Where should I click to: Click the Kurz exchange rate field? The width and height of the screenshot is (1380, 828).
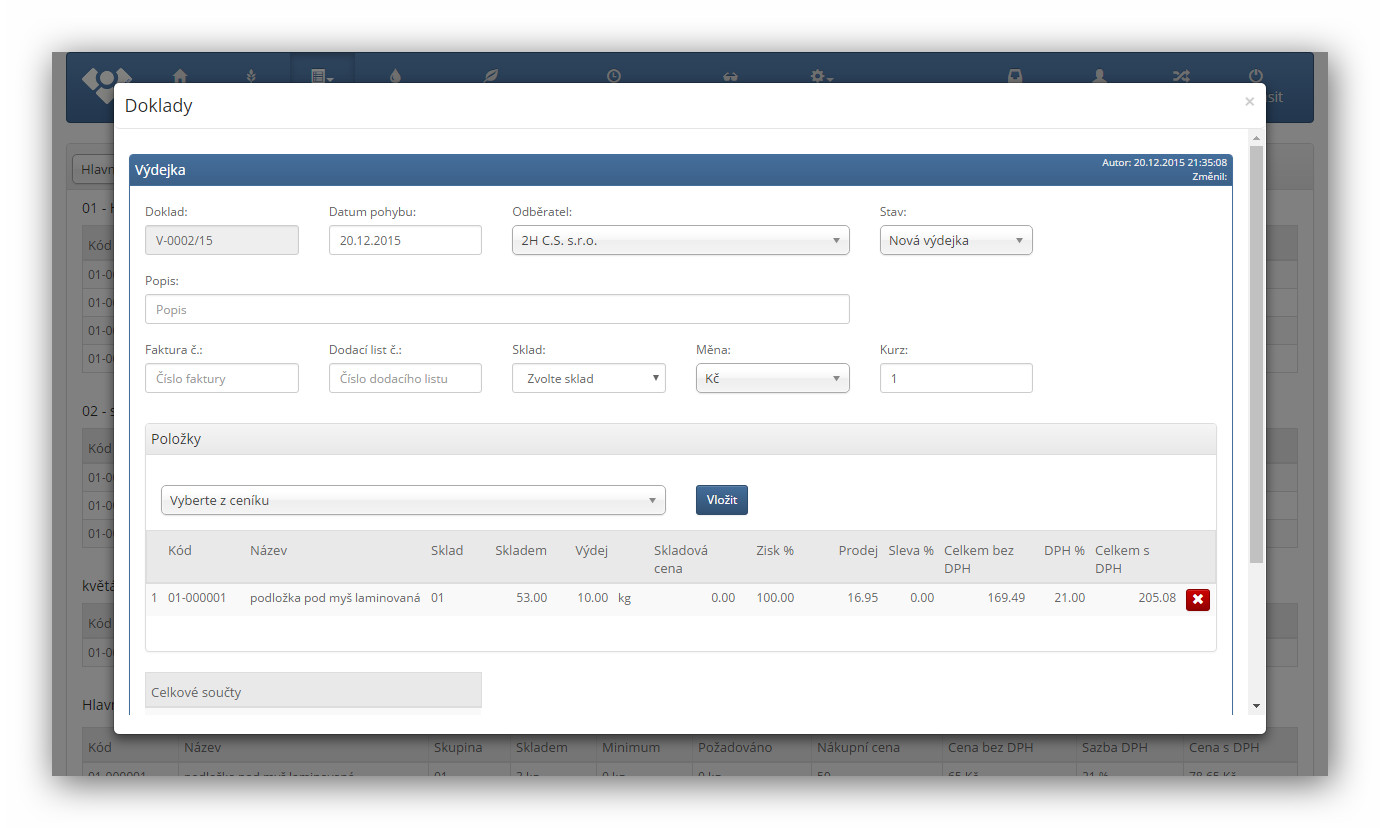(955, 378)
